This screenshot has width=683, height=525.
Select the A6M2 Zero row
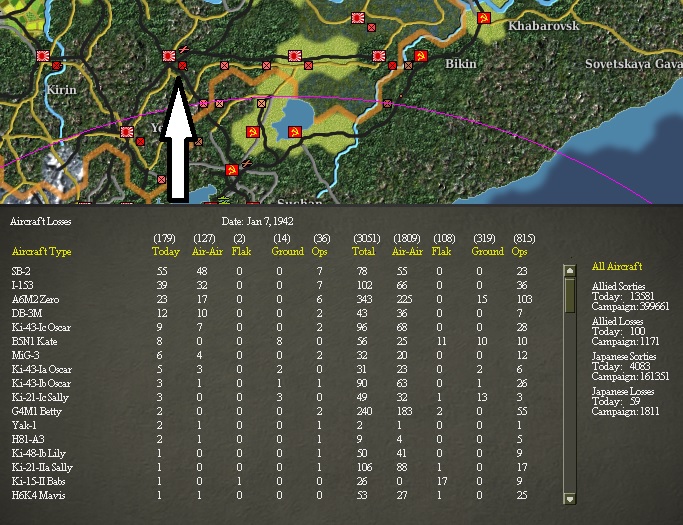point(270,299)
